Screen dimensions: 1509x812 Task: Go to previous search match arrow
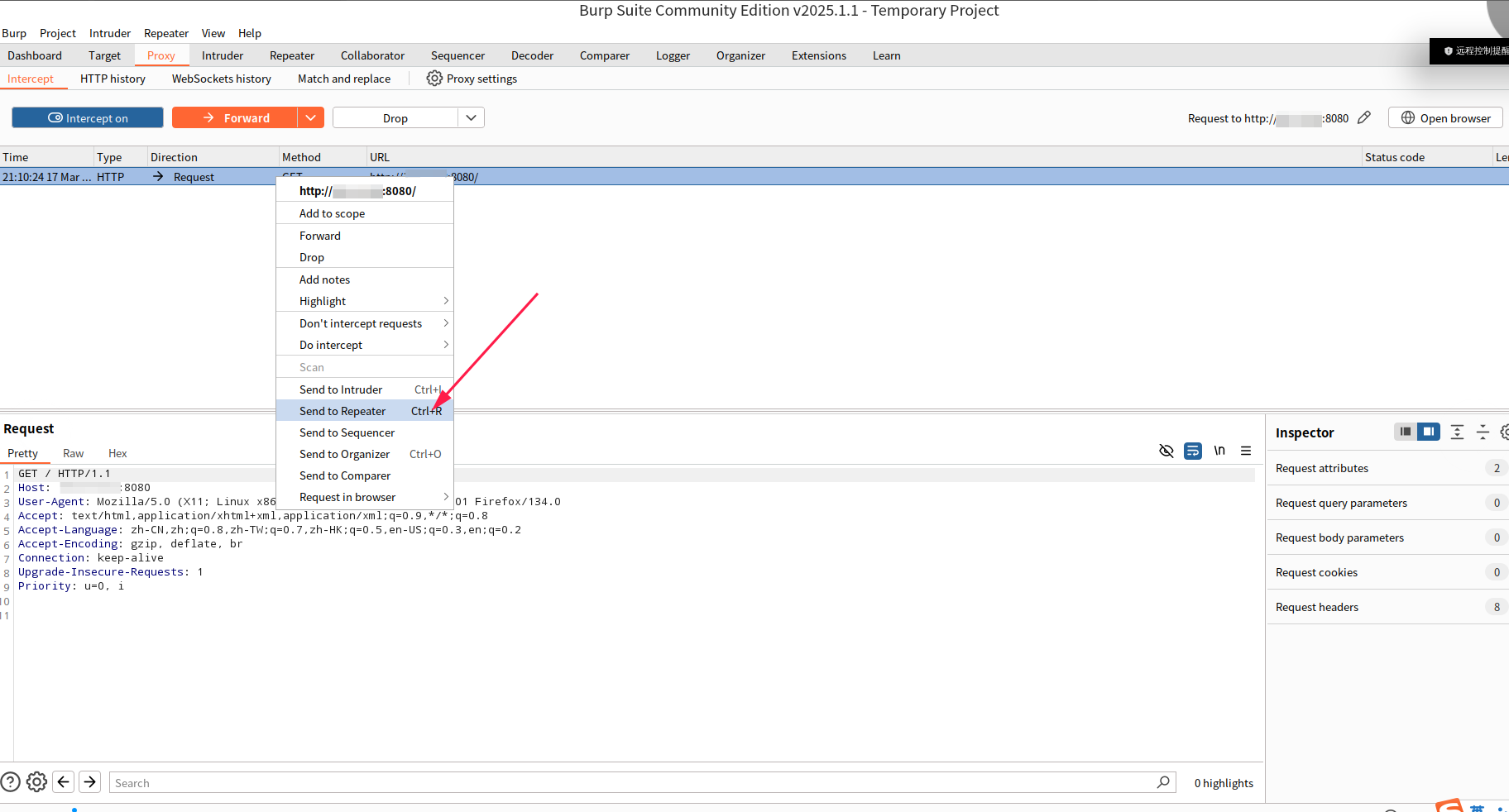[x=64, y=781]
